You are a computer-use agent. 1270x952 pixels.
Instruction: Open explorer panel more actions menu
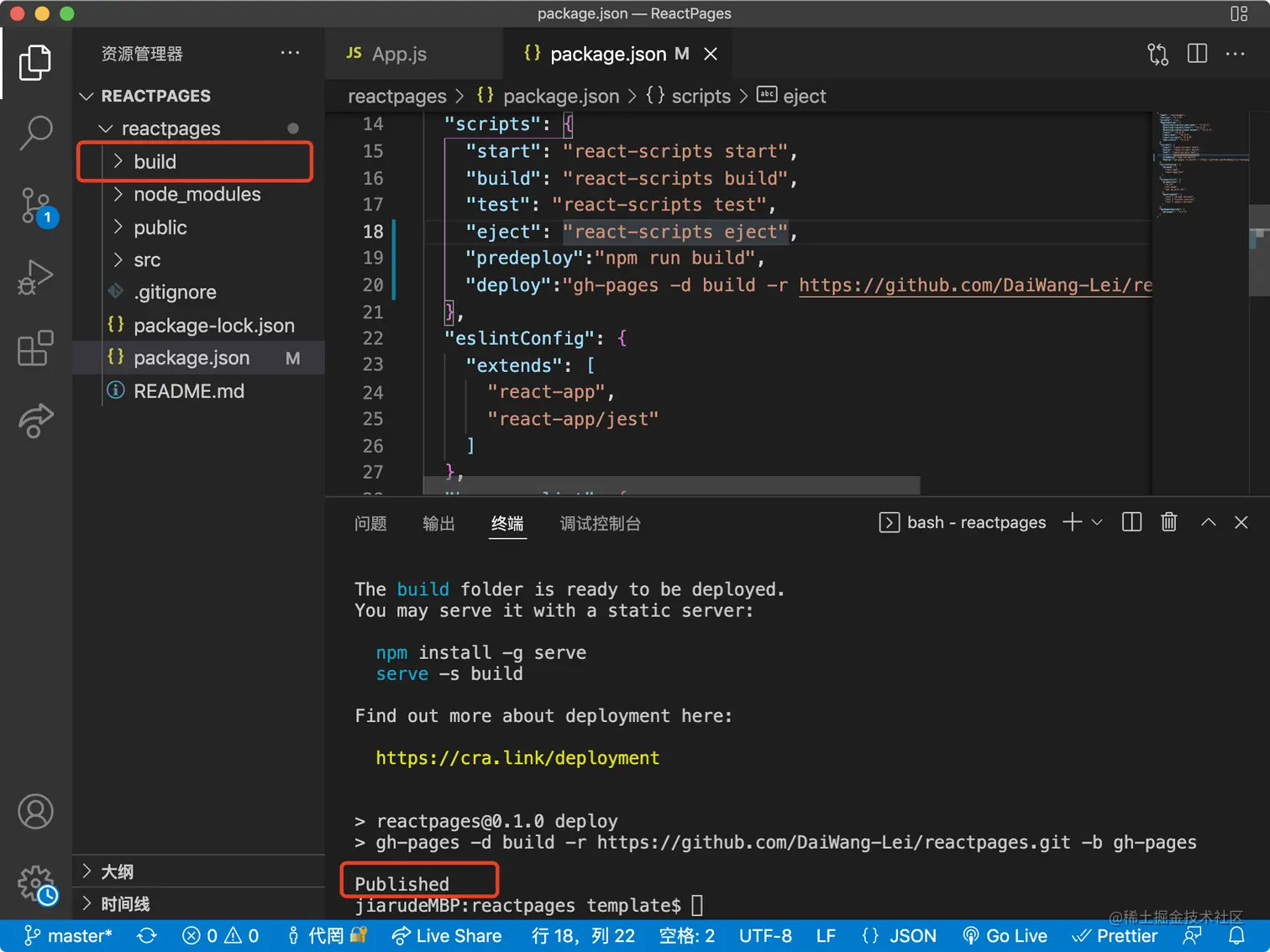290,53
